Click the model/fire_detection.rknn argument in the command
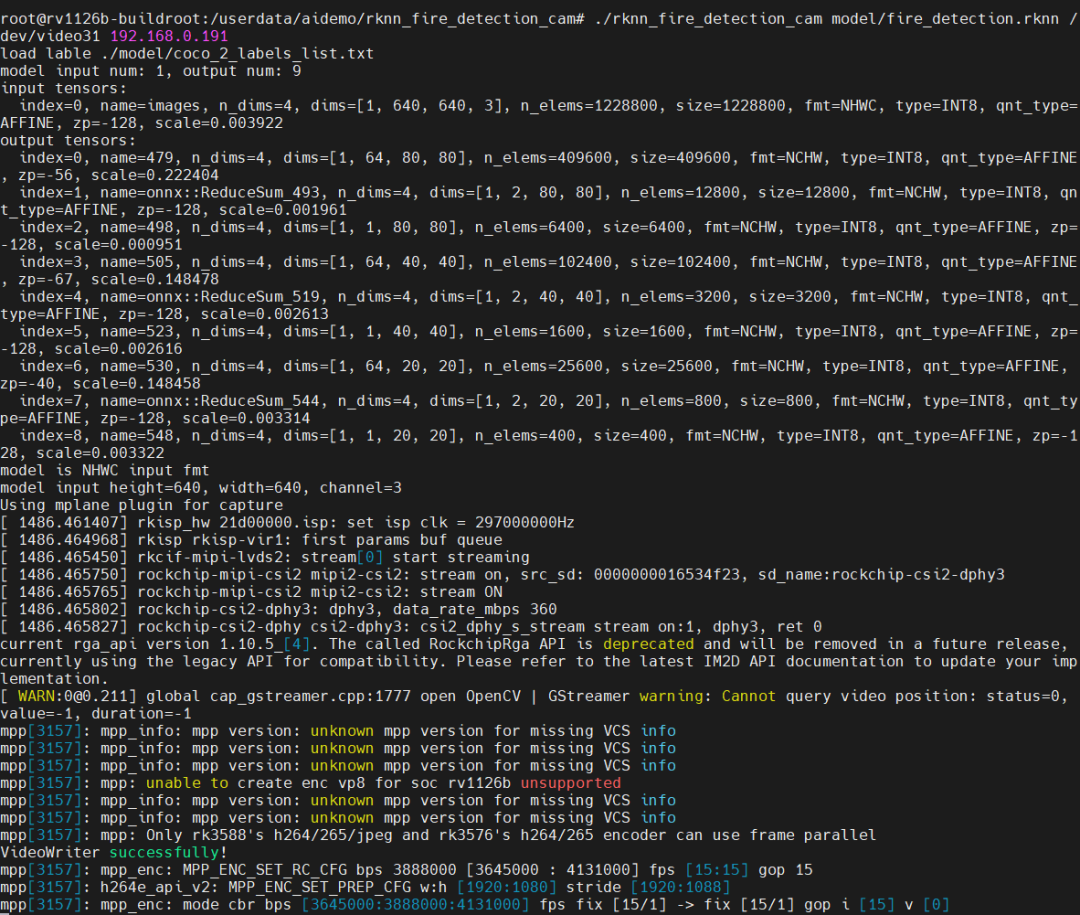 (x=944, y=19)
